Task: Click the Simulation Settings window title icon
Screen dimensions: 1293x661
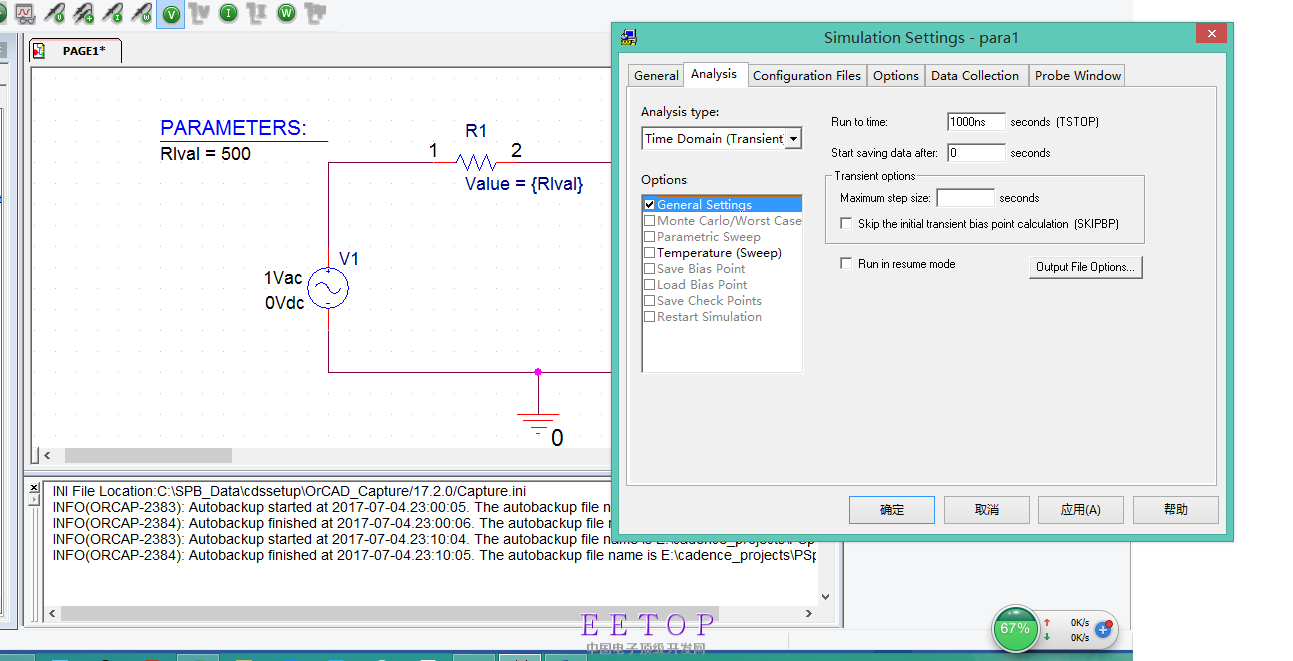Action: pos(628,38)
